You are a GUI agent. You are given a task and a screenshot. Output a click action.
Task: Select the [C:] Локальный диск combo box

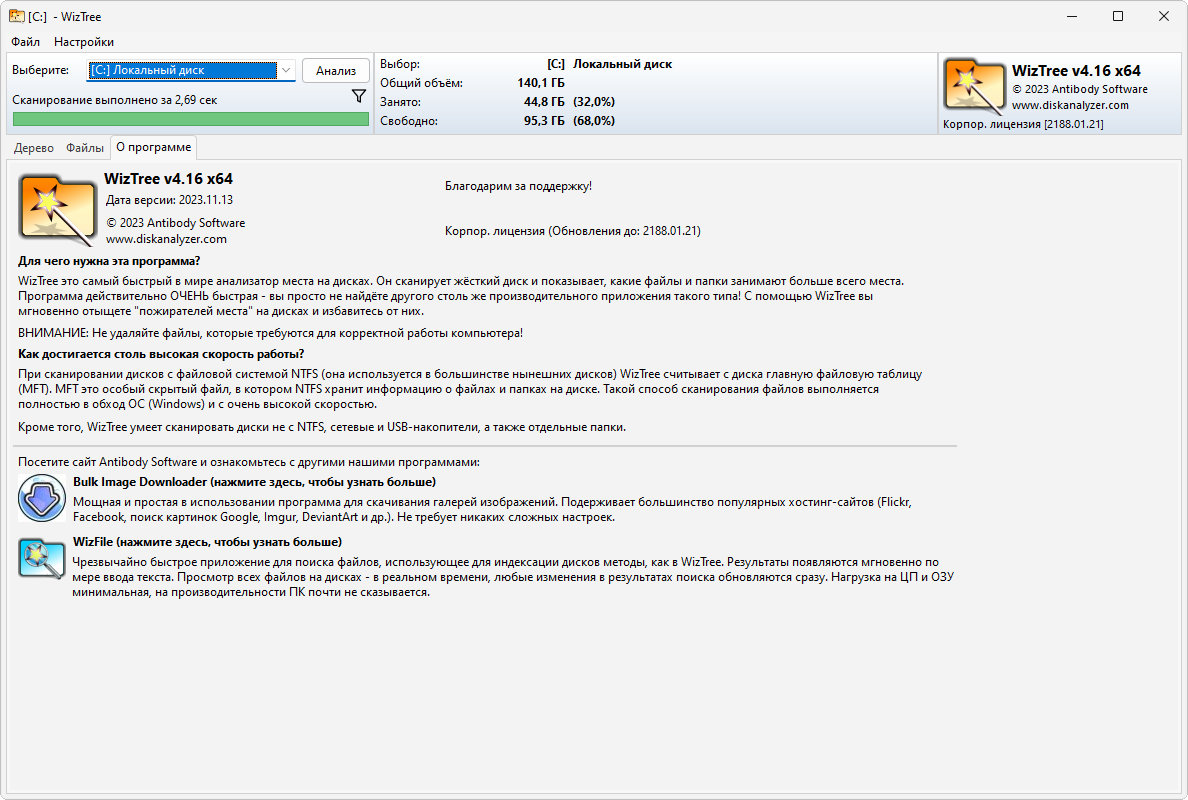click(x=191, y=70)
